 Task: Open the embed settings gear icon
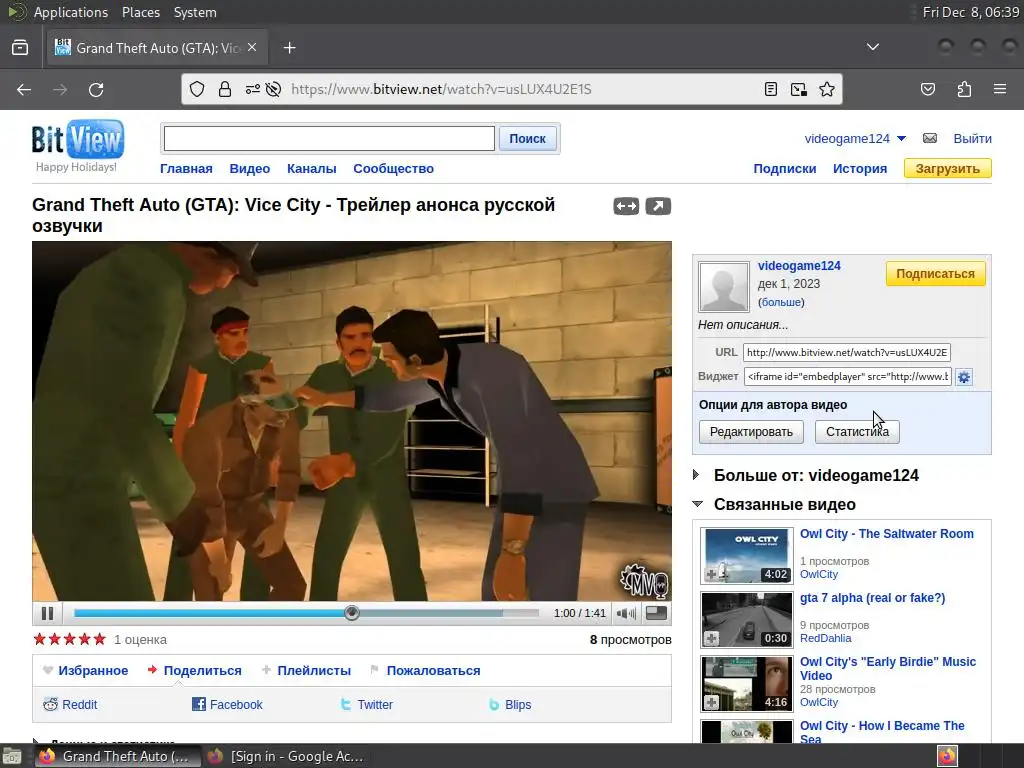(964, 377)
